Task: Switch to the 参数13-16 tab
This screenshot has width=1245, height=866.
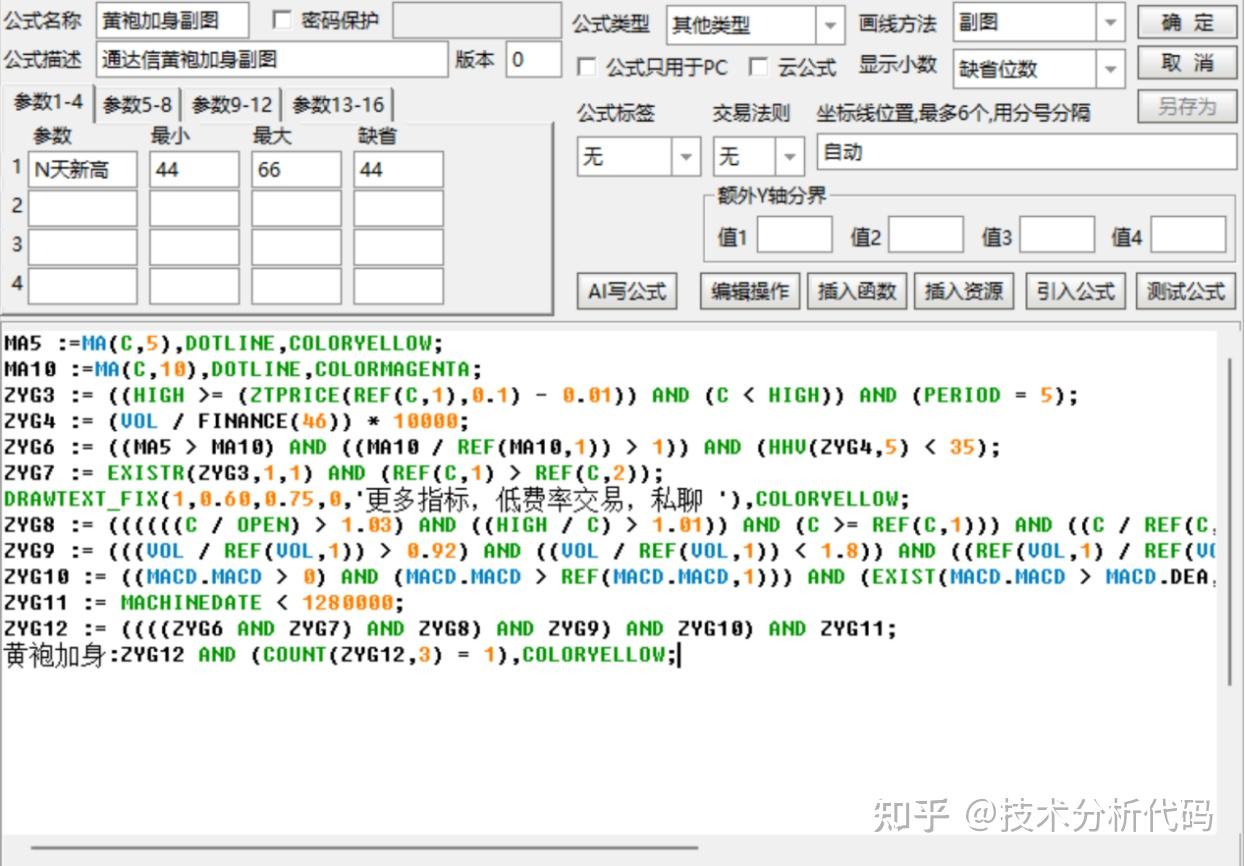Action: [338, 104]
